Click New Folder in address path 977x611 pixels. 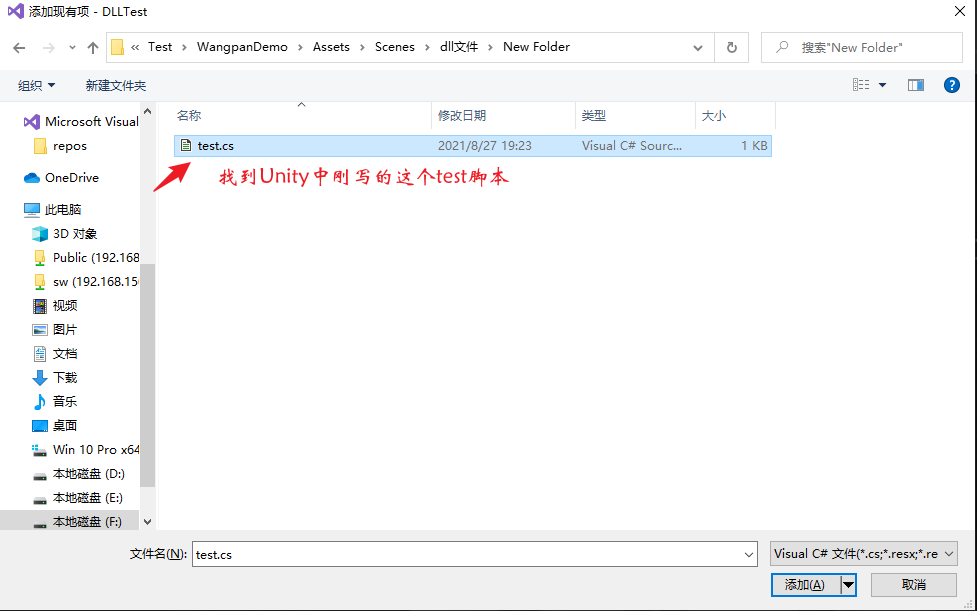tap(536, 47)
